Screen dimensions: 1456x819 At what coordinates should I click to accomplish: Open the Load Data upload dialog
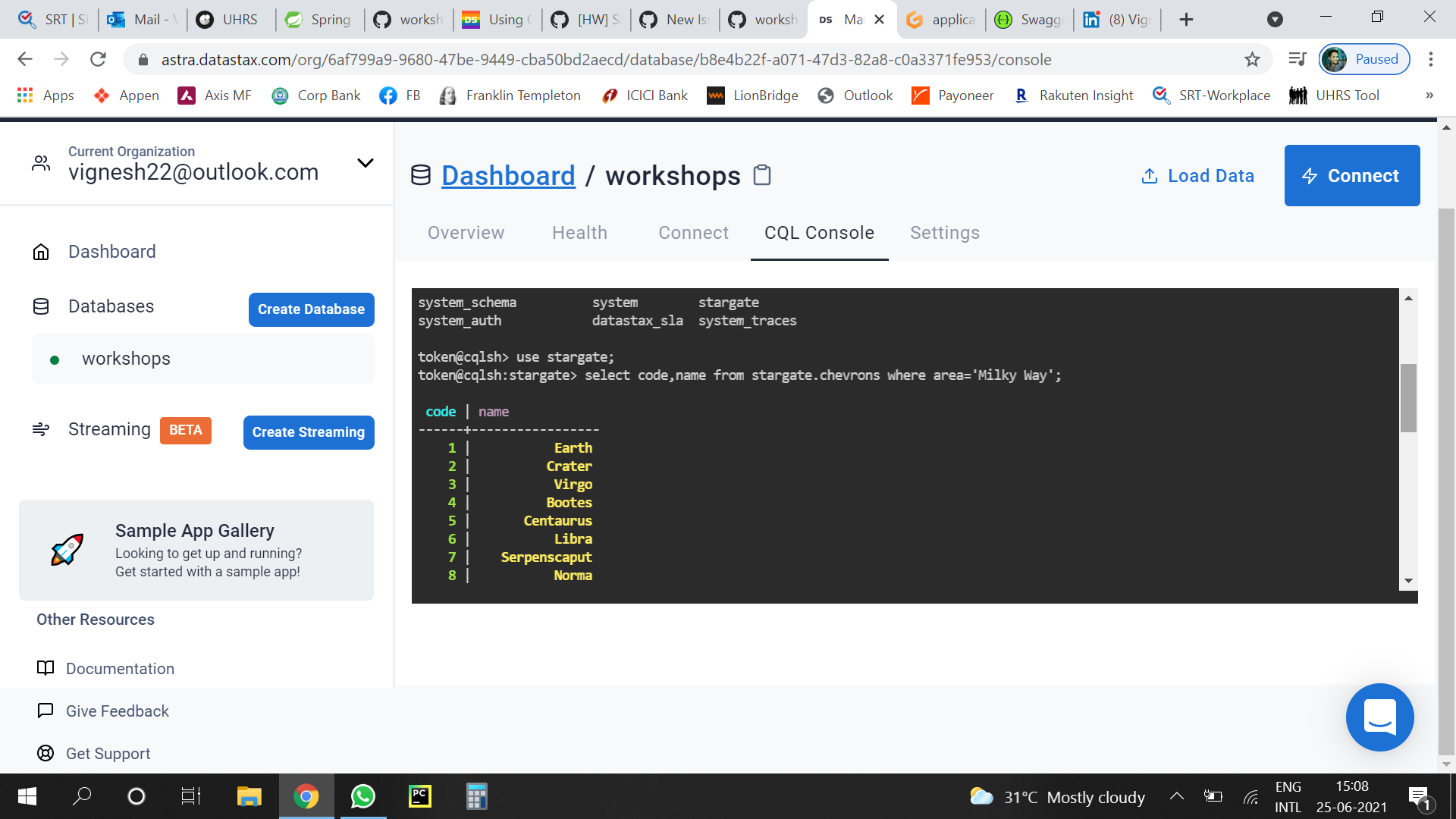pos(1197,175)
